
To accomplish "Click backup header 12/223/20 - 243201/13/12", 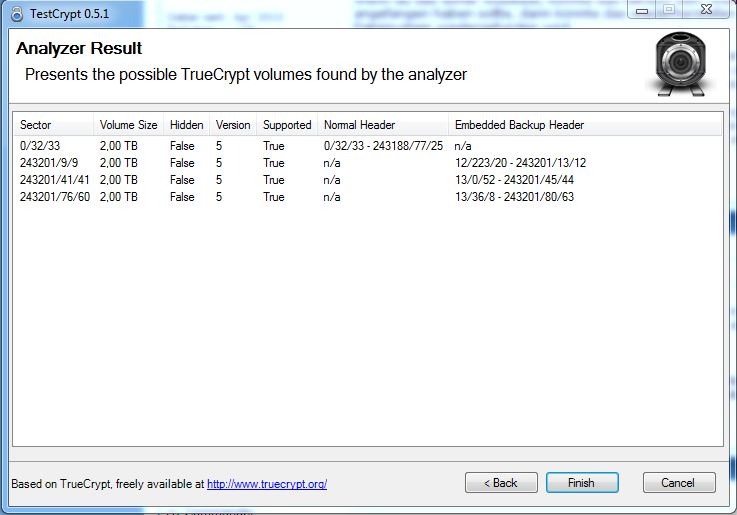I will click(x=520, y=163).
